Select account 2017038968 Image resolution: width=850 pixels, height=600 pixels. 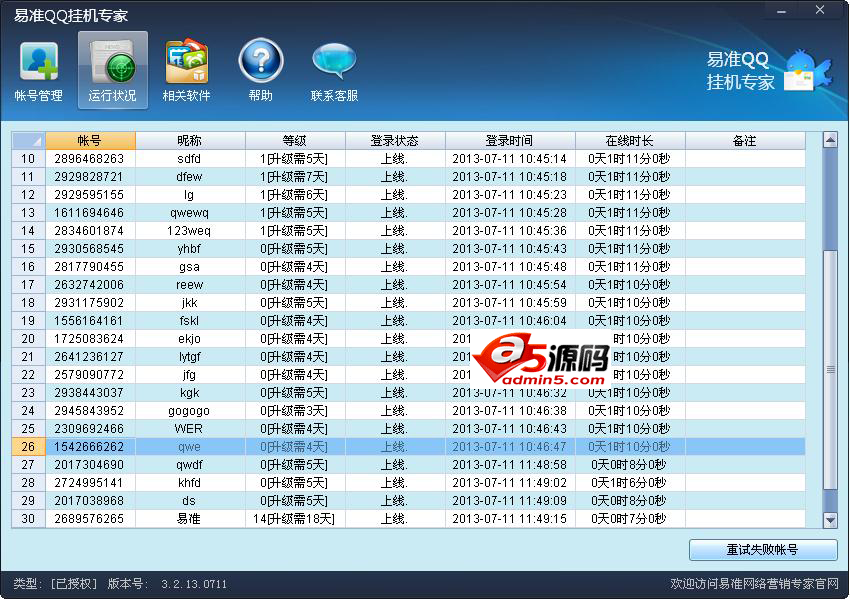tap(89, 501)
